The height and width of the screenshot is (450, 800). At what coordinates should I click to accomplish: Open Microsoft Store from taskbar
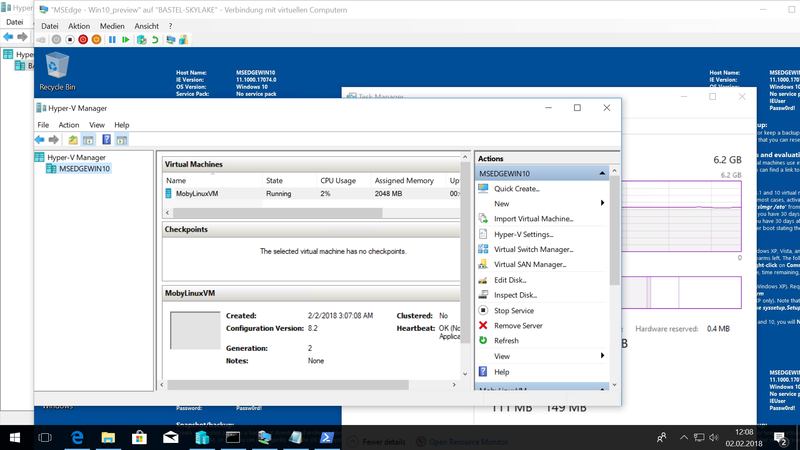pyautogui.click(x=139, y=438)
